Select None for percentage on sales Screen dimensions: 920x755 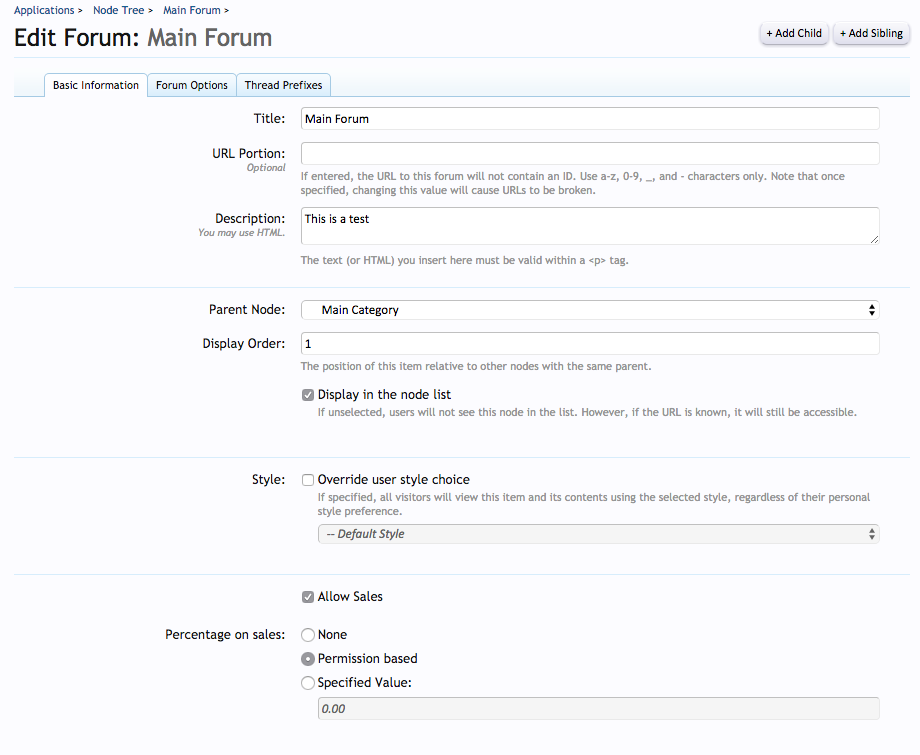[308, 635]
